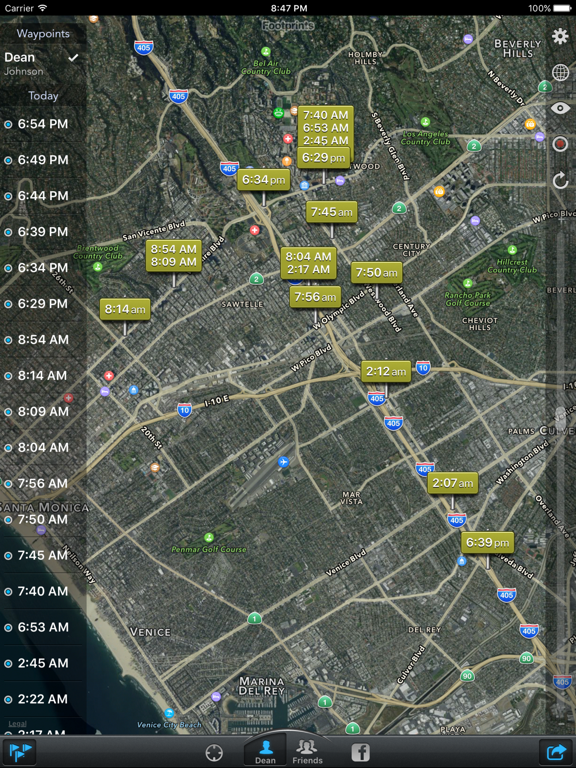This screenshot has width=576, height=768.
Task: Tap the 7:45 am map callout
Action: 332,212
